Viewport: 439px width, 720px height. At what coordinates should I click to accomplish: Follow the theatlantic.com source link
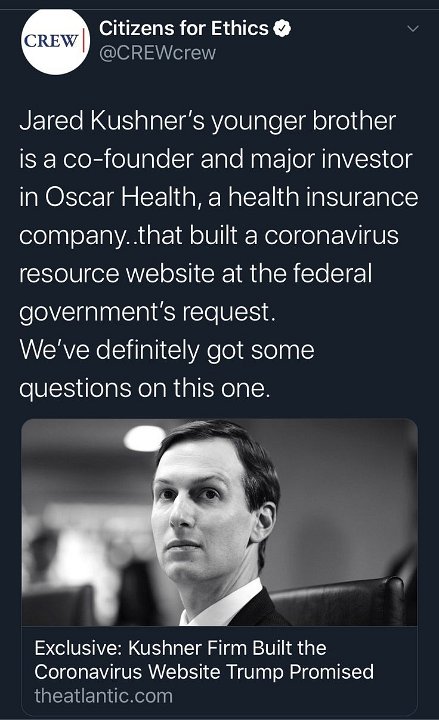pos(103,696)
